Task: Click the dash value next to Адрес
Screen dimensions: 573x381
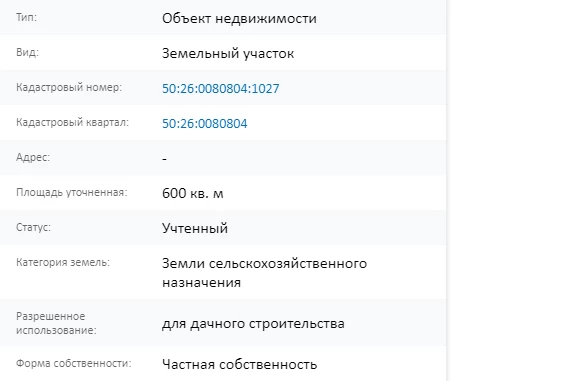Action: click(164, 159)
